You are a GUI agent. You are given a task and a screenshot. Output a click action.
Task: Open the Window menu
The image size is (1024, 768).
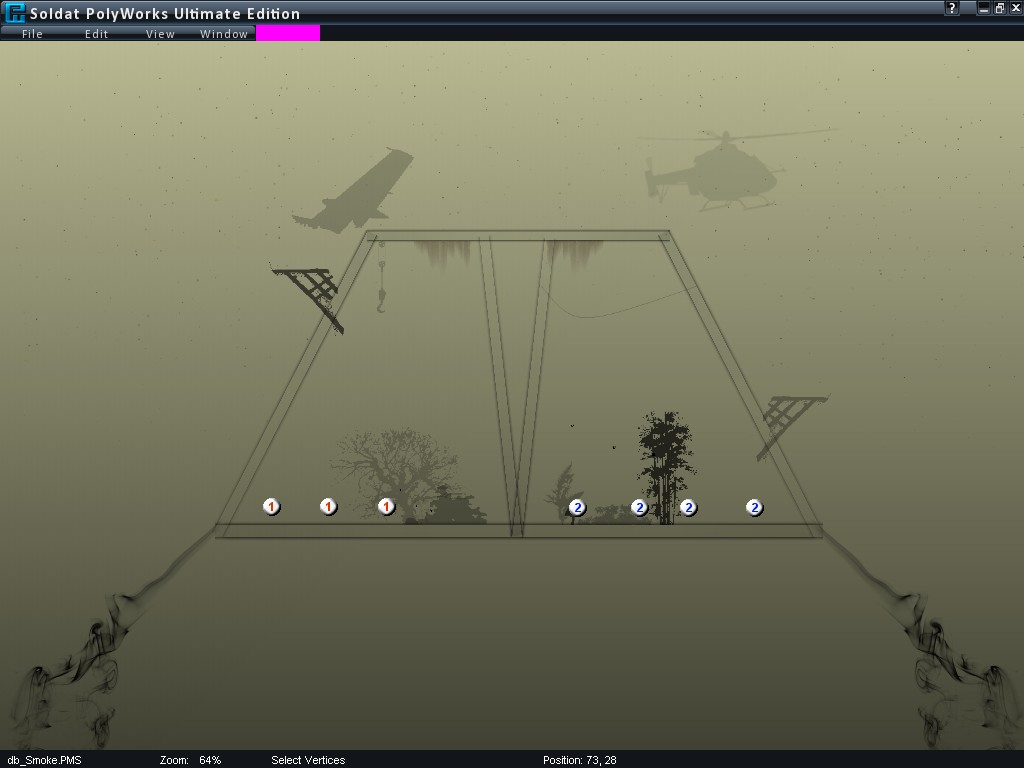point(224,34)
